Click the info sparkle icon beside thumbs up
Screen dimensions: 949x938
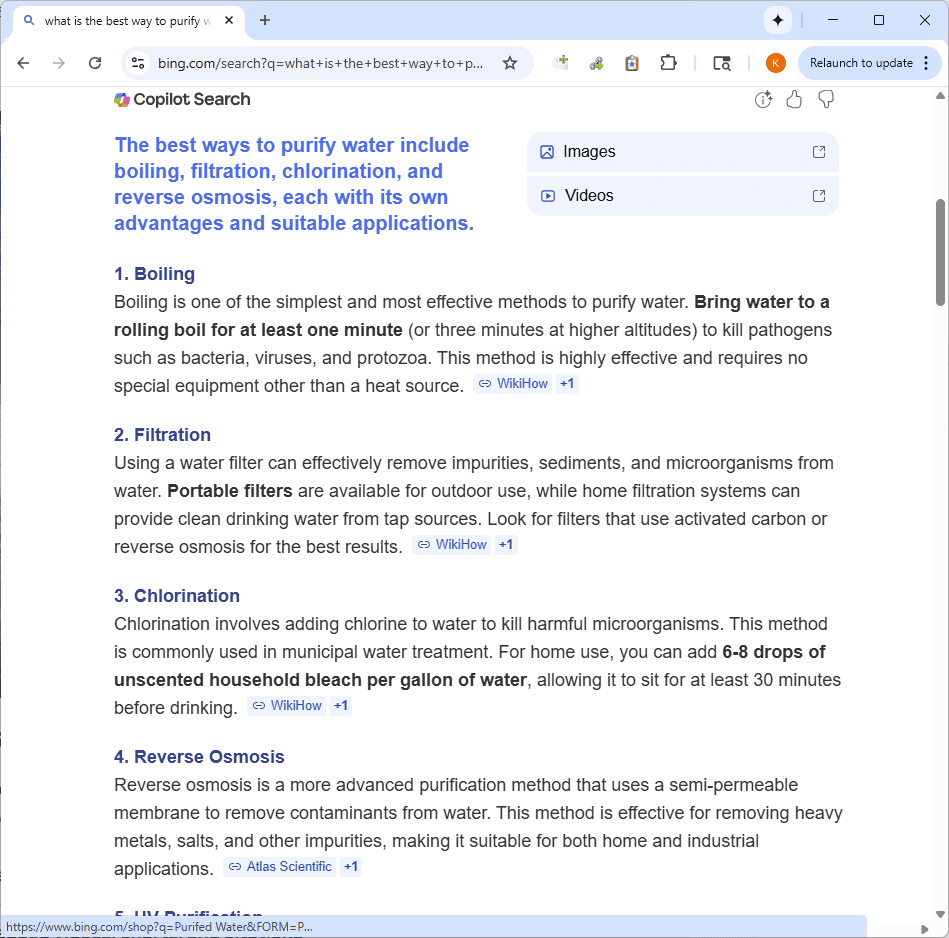click(763, 99)
